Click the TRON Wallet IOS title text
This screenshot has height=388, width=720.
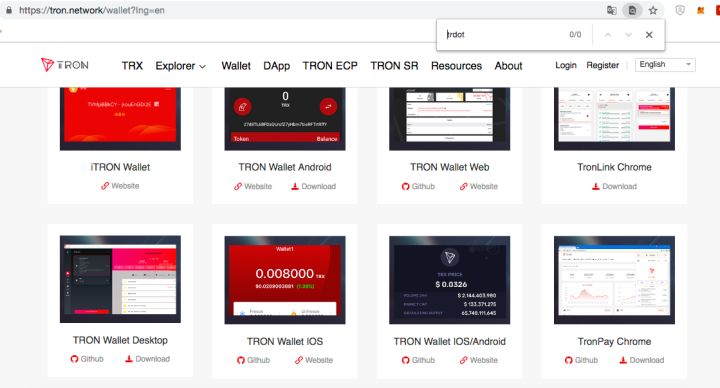coord(285,342)
